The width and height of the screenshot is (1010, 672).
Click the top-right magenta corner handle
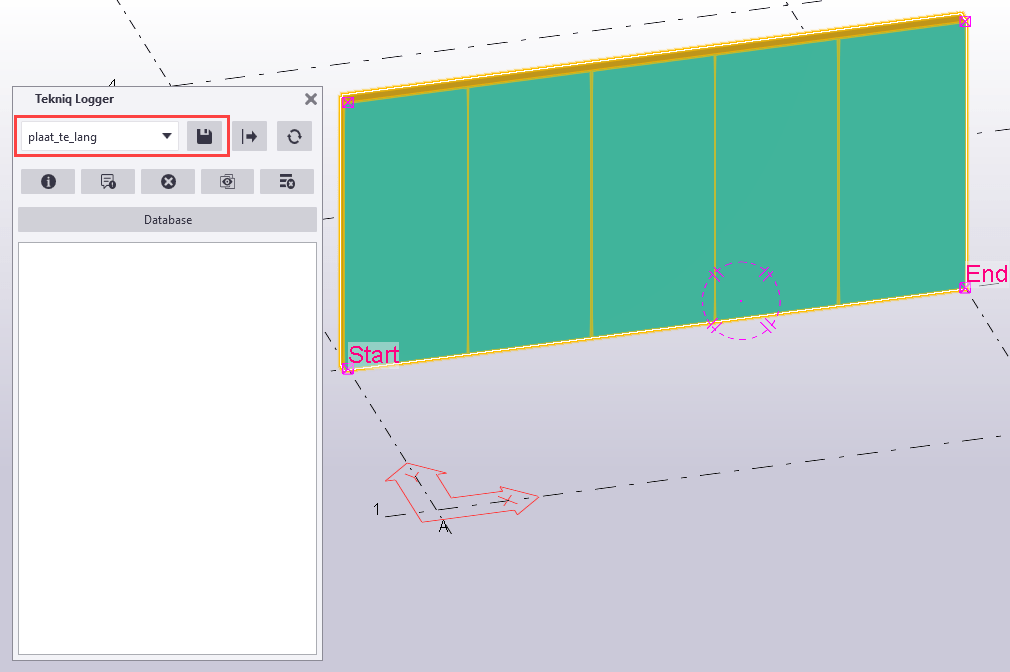coord(965,20)
